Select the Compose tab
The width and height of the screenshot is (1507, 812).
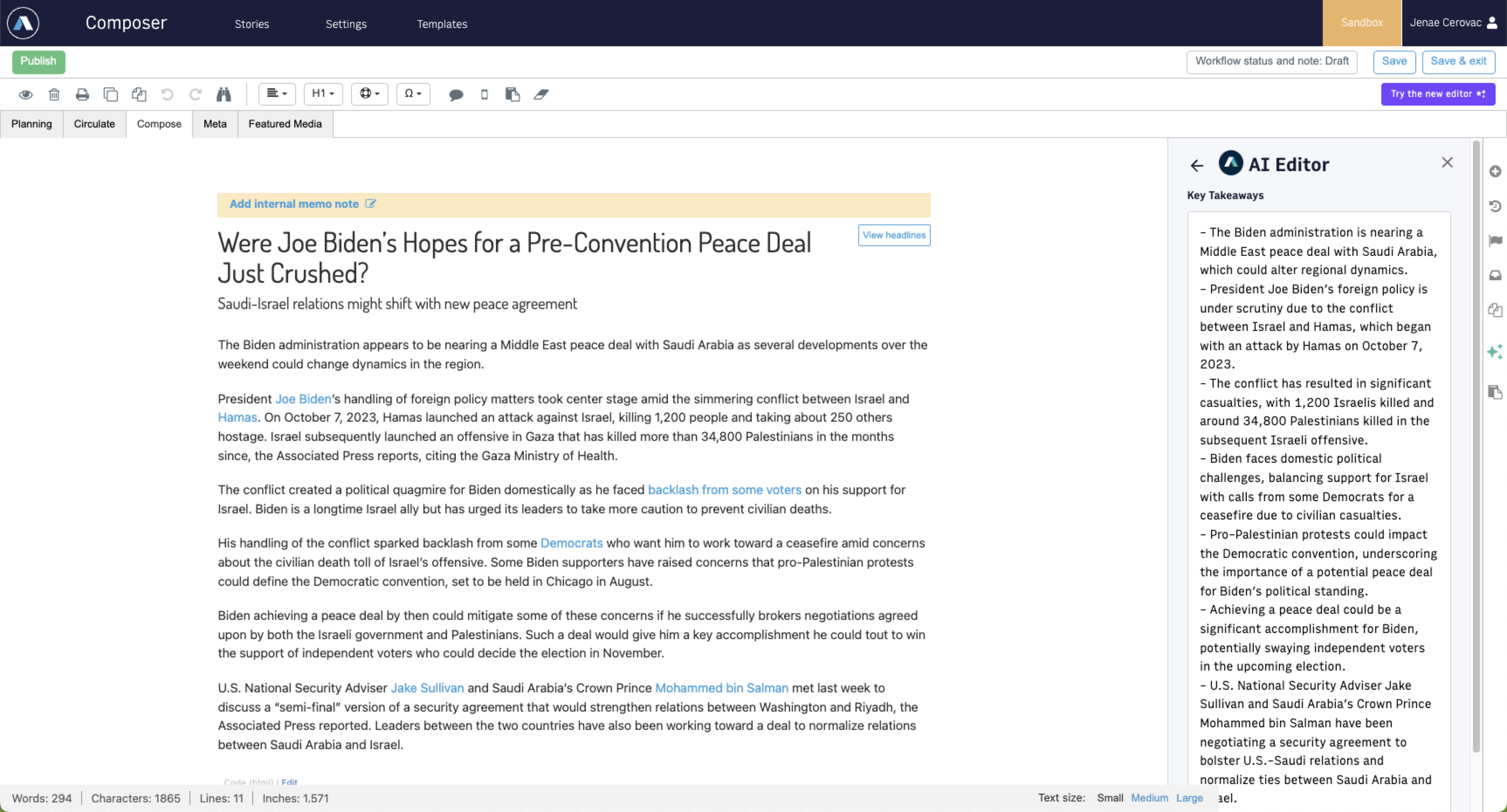click(x=159, y=124)
